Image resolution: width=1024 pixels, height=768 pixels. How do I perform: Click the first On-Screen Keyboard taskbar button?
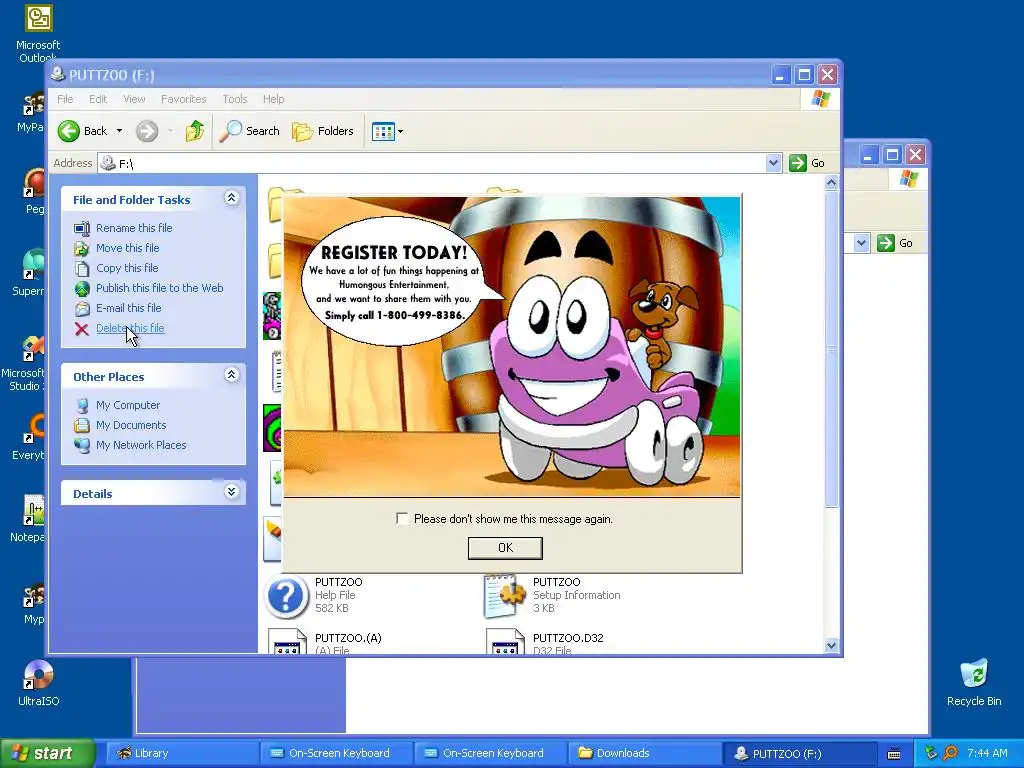point(335,754)
